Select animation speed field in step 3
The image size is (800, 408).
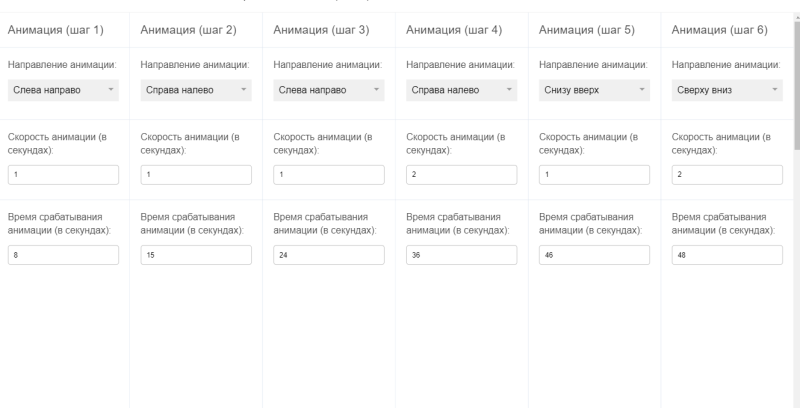329,175
